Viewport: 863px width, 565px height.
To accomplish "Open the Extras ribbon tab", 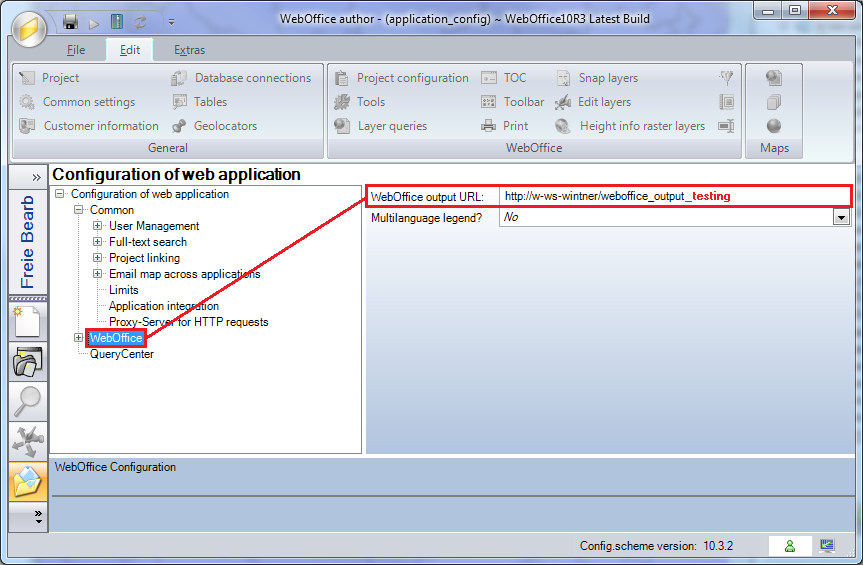I will pyautogui.click(x=189, y=50).
